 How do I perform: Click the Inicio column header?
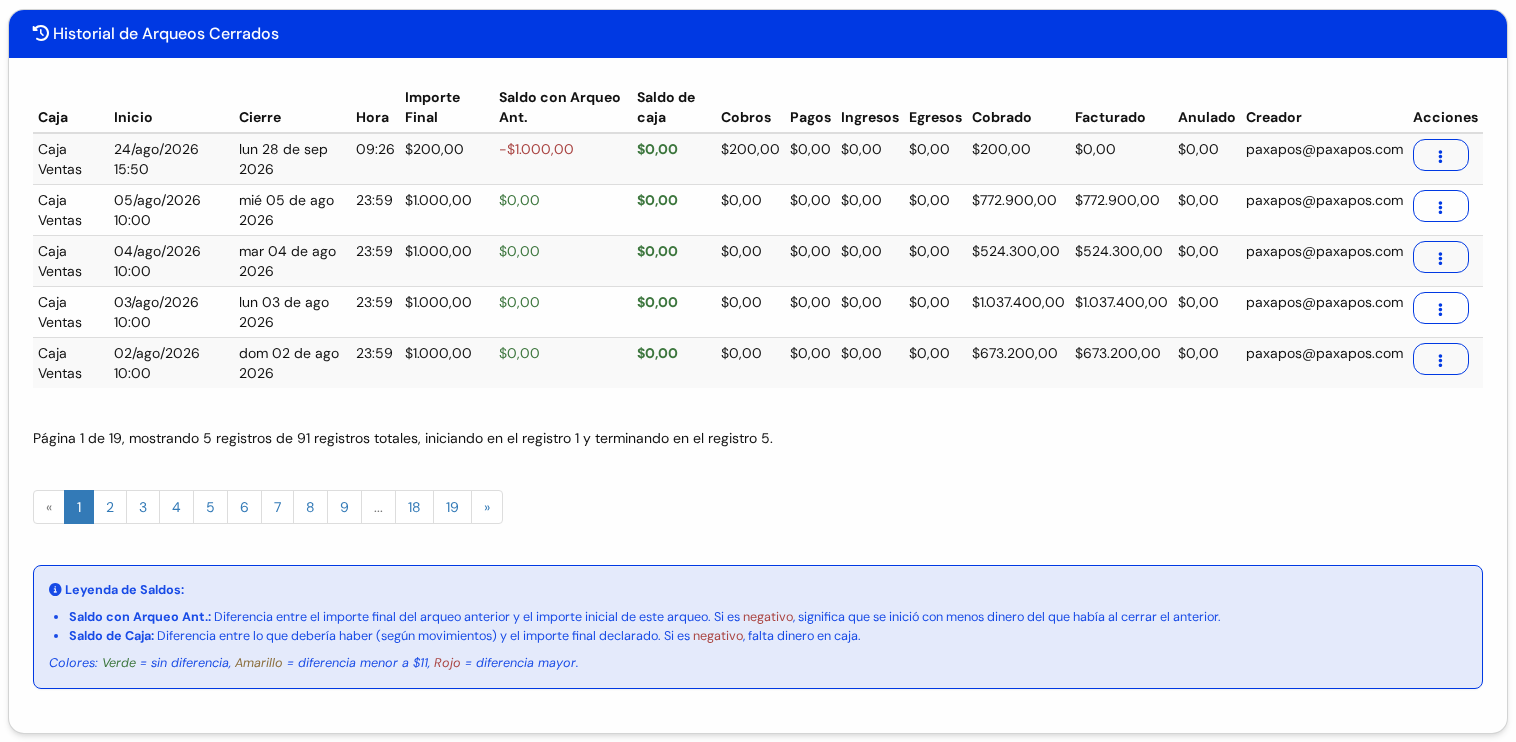pyautogui.click(x=133, y=117)
